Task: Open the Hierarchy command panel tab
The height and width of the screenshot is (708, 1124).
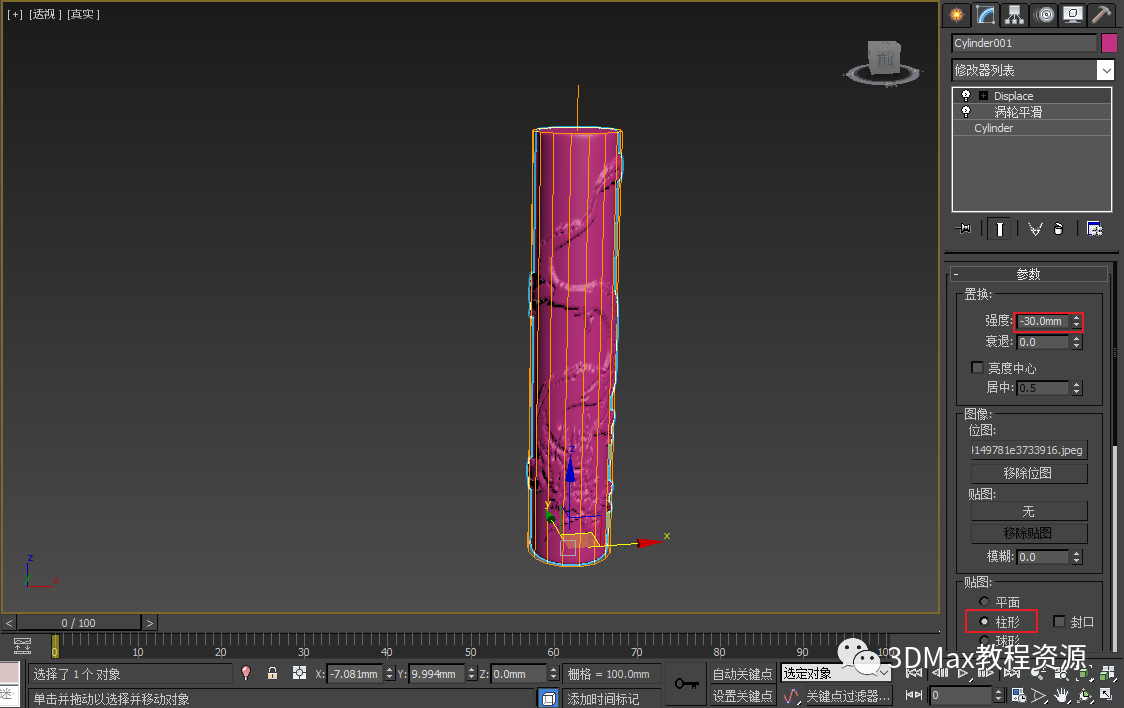Action: [1014, 14]
